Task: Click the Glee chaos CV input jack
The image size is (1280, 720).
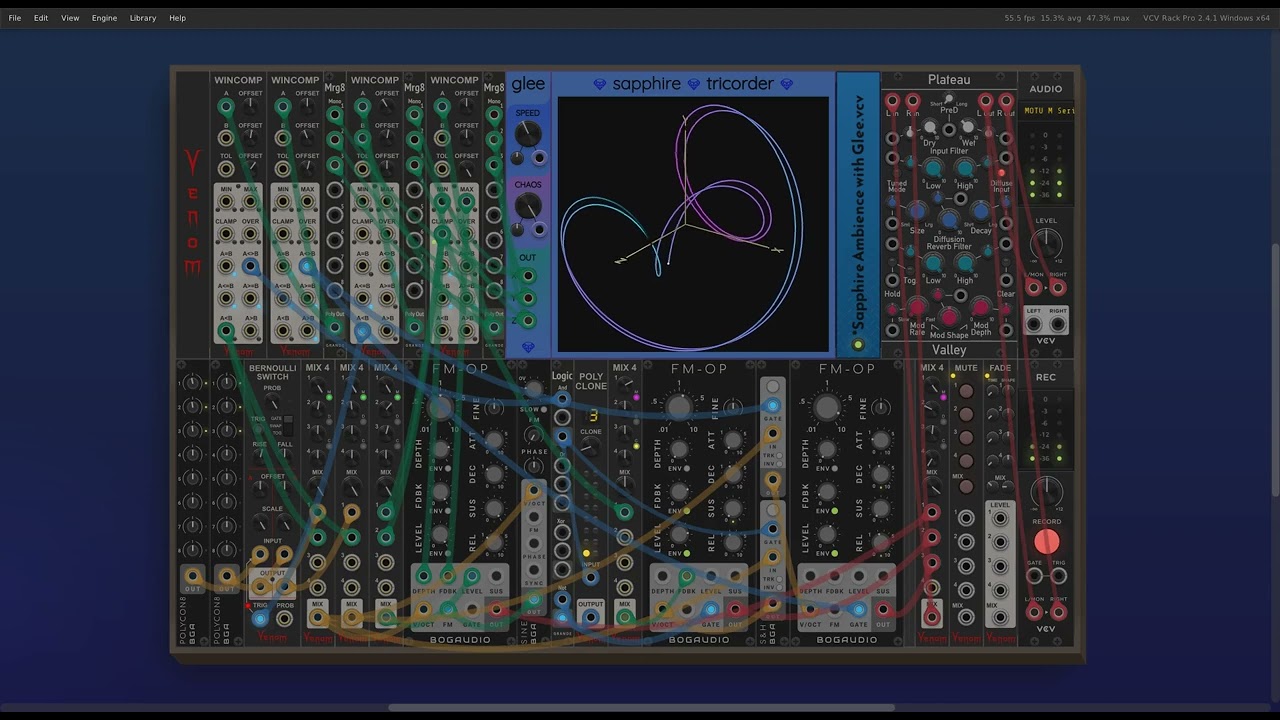Action: 540,230
